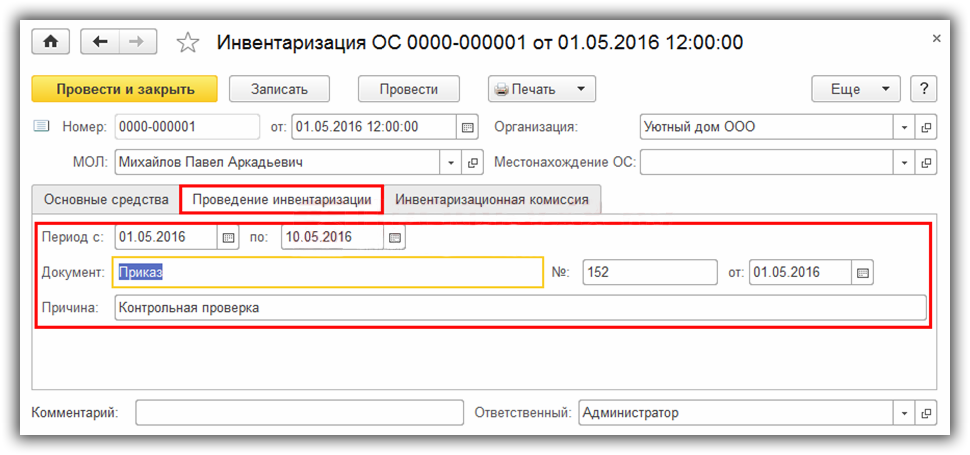Click the Причина: label

pyautogui.click(x=70, y=307)
